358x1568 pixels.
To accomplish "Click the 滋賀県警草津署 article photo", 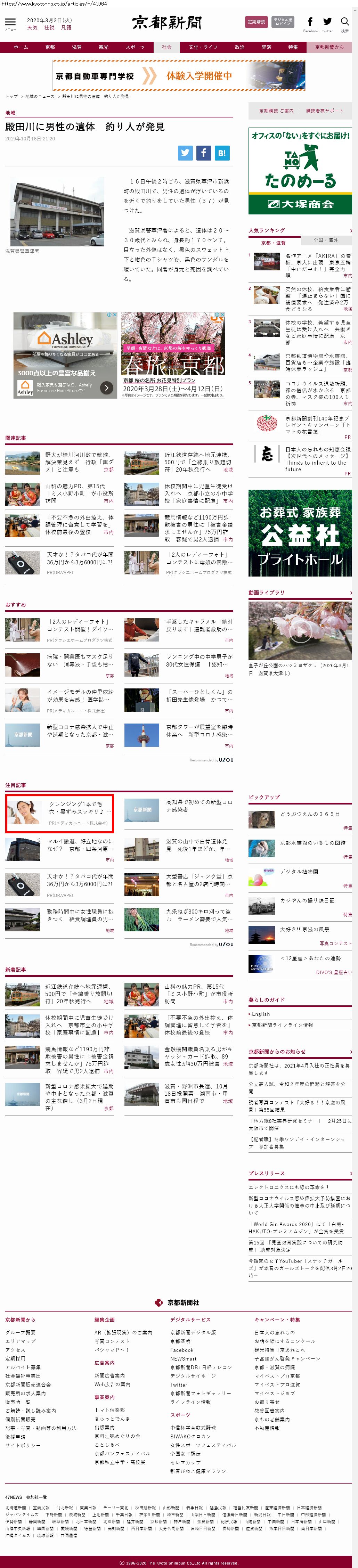I will [57, 211].
